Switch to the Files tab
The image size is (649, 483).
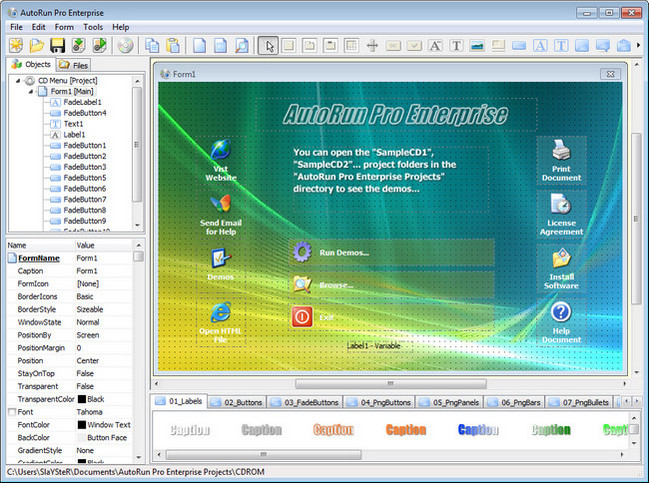74,65
